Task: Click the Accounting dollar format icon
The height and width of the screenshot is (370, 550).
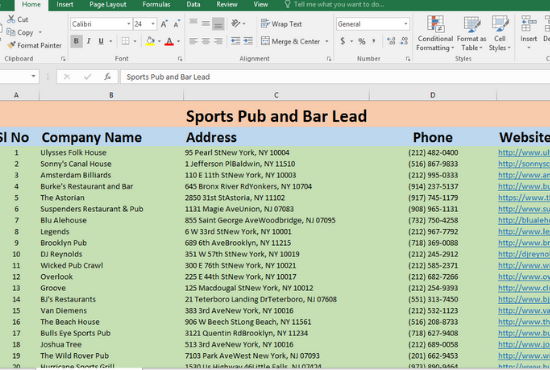Action: pyautogui.click(x=342, y=41)
